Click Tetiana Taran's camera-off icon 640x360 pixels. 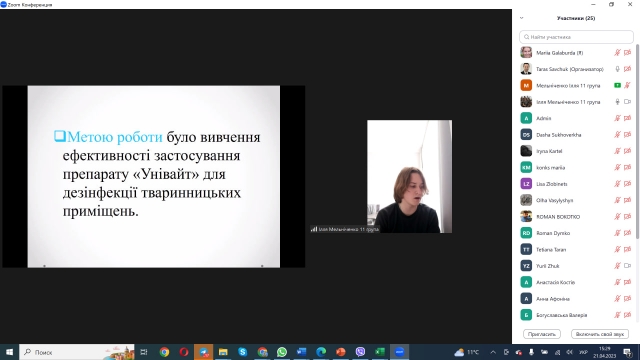627,249
